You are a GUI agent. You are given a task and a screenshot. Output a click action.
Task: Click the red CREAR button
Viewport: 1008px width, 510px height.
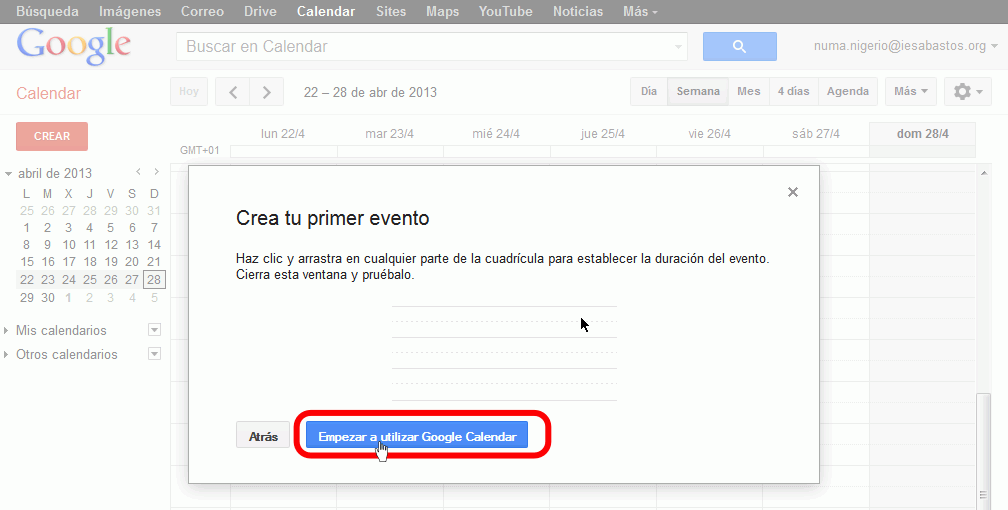[52, 136]
